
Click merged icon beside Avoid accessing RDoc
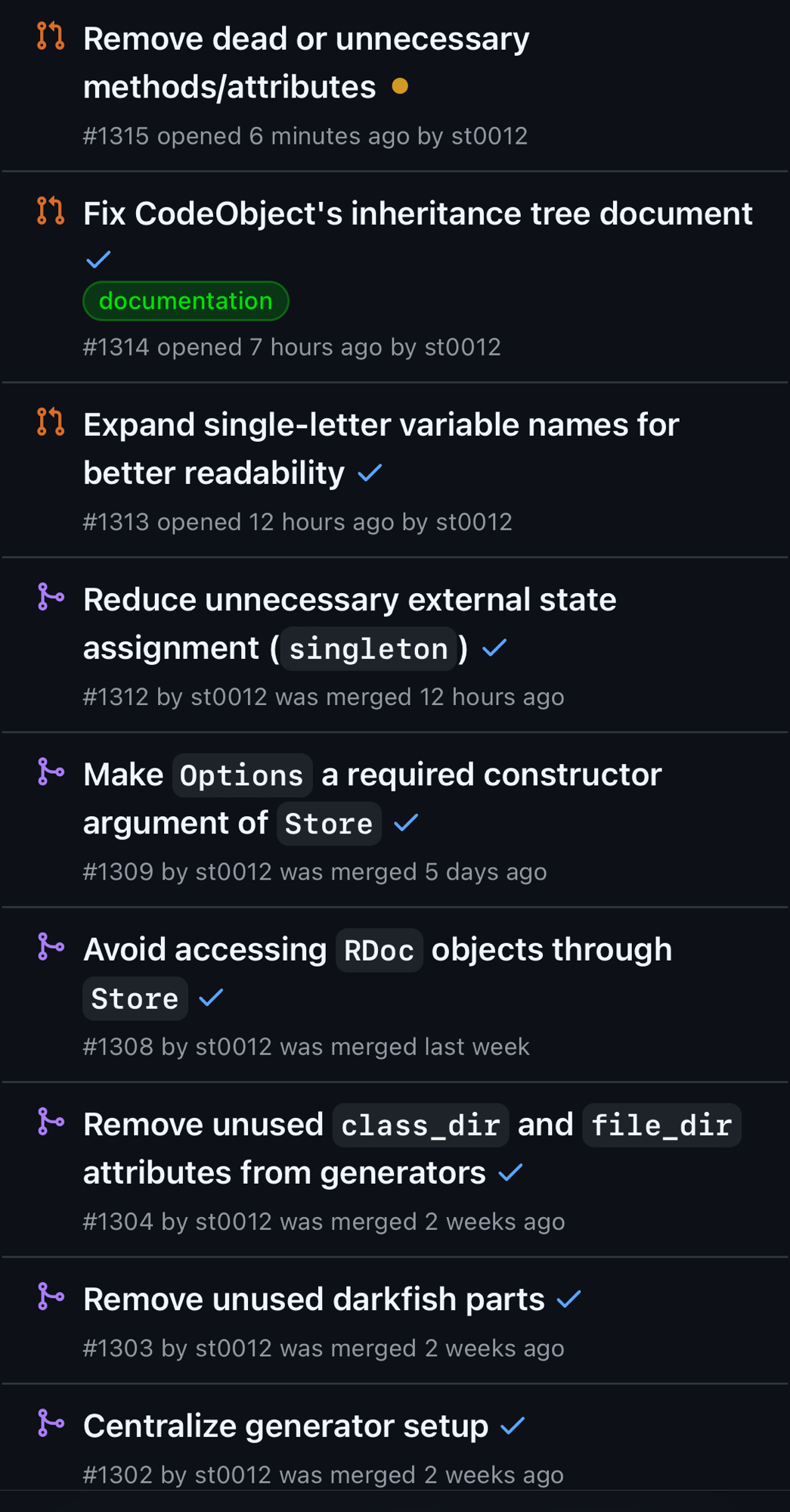click(51, 947)
